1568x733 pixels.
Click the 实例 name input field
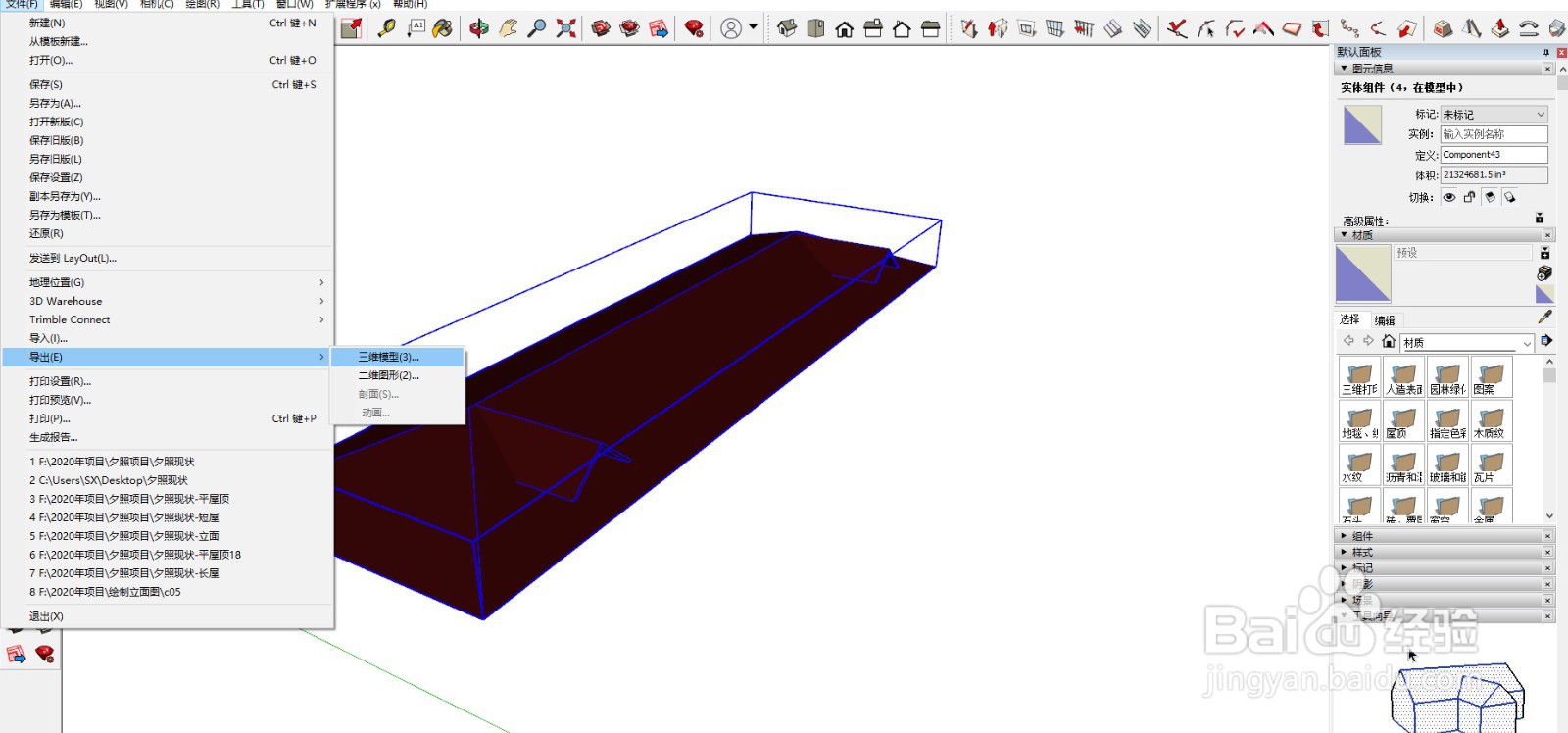[1494, 134]
